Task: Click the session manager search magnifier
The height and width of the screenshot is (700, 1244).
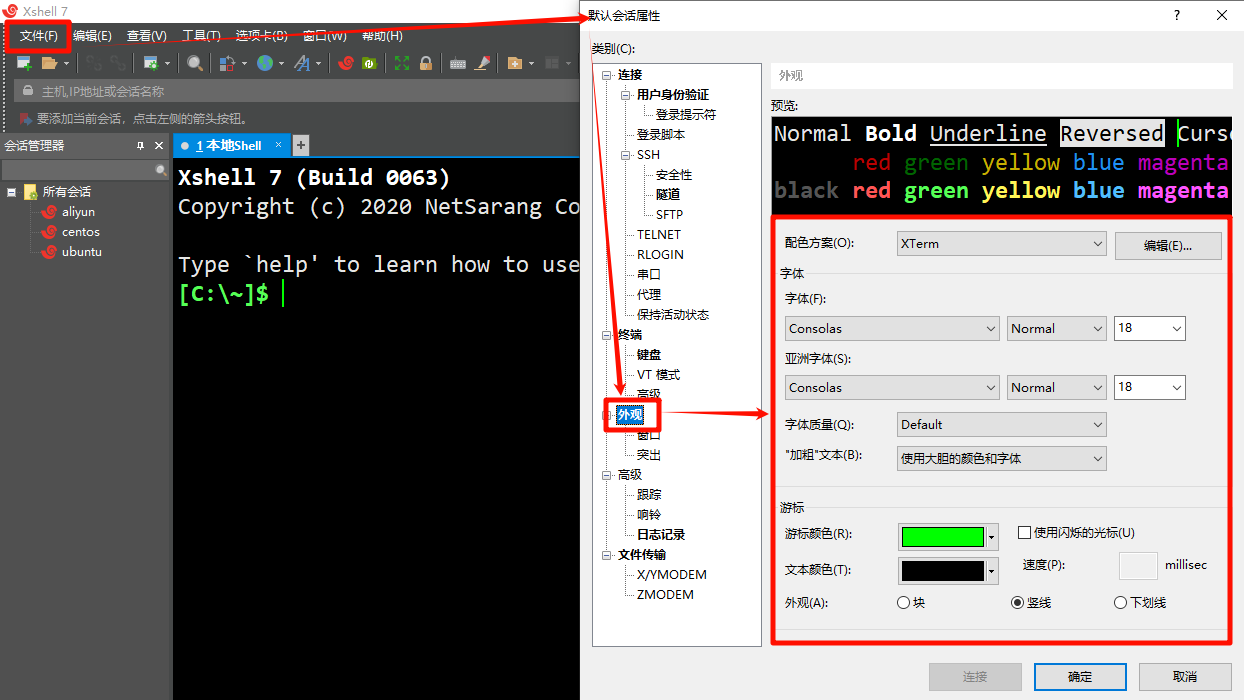Action: pos(161,171)
